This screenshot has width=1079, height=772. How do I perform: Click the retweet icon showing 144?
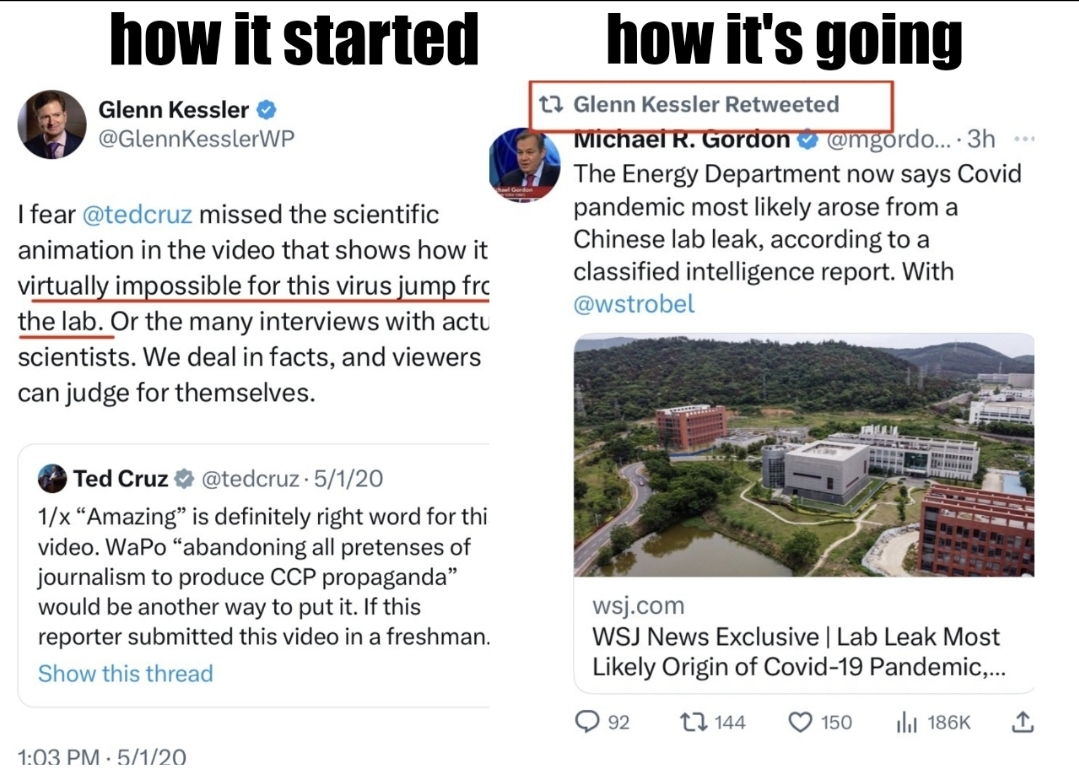691,721
